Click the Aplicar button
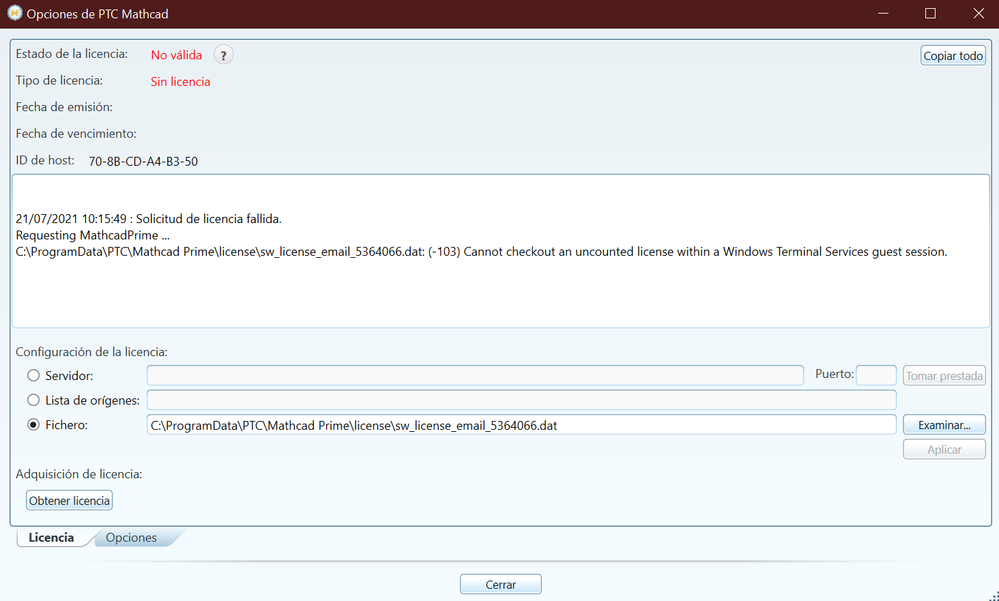The width and height of the screenshot is (999, 601). click(x=944, y=449)
